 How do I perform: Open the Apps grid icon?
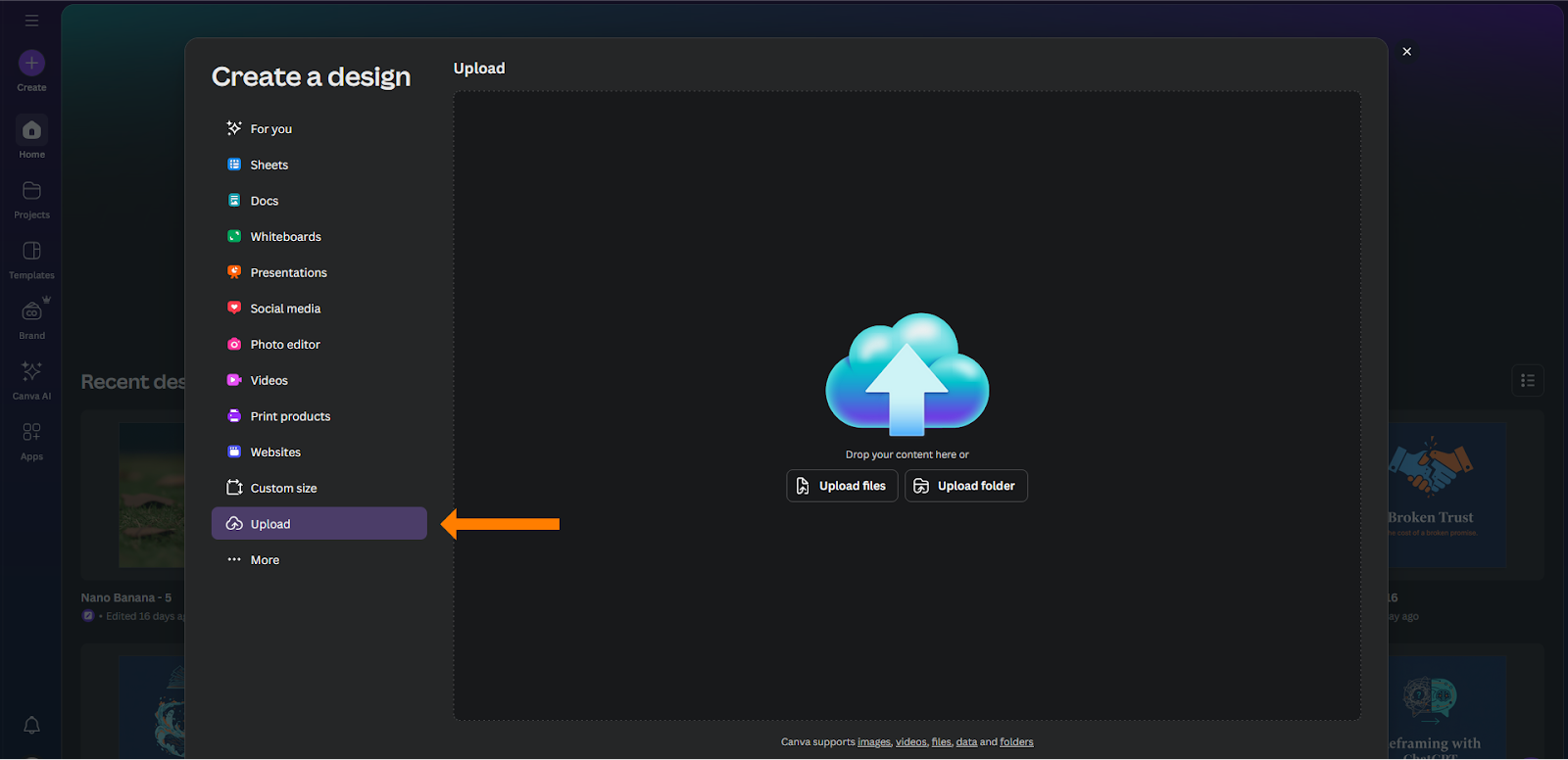click(x=31, y=433)
